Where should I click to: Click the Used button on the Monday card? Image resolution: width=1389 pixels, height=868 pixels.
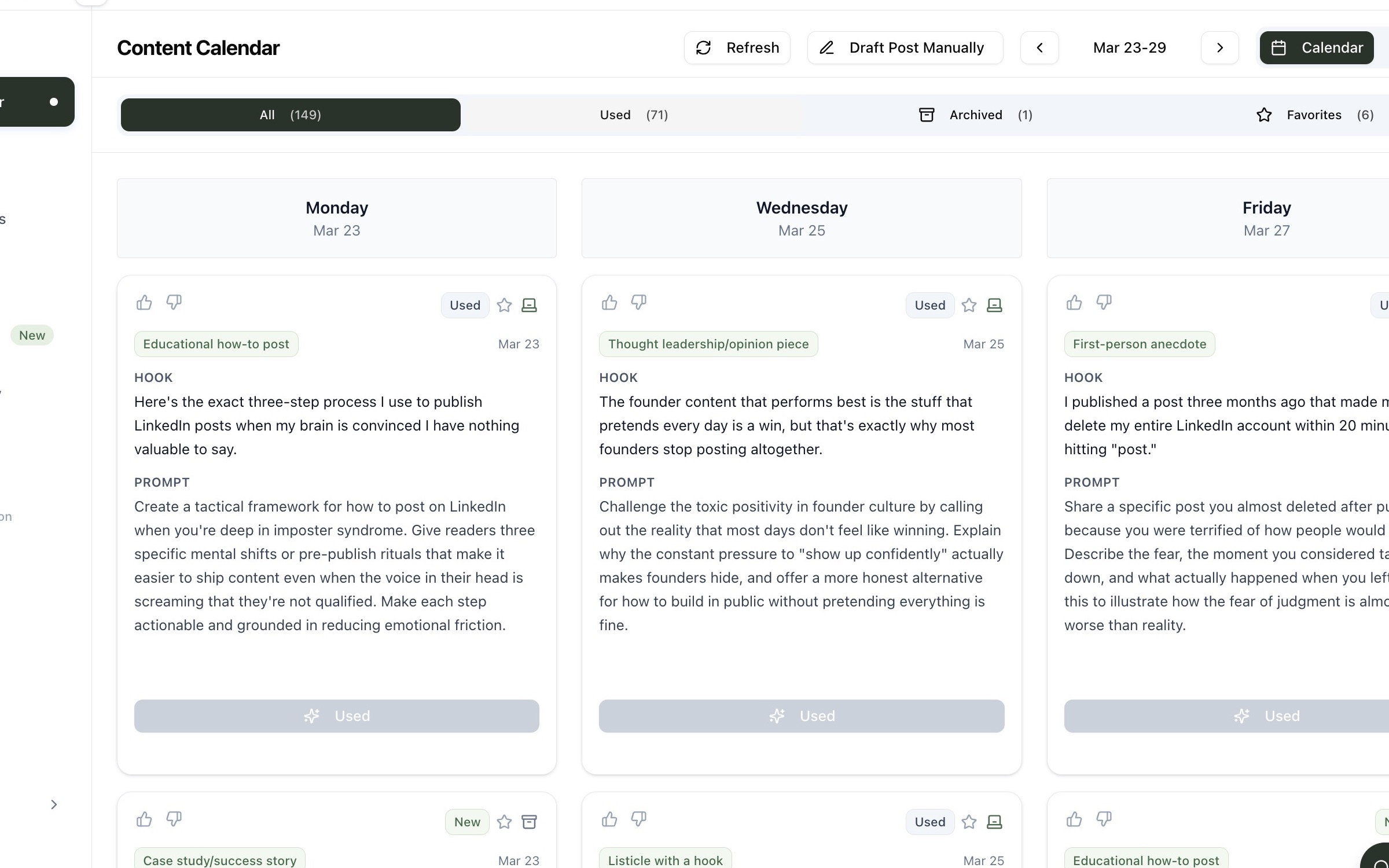click(x=337, y=716)
